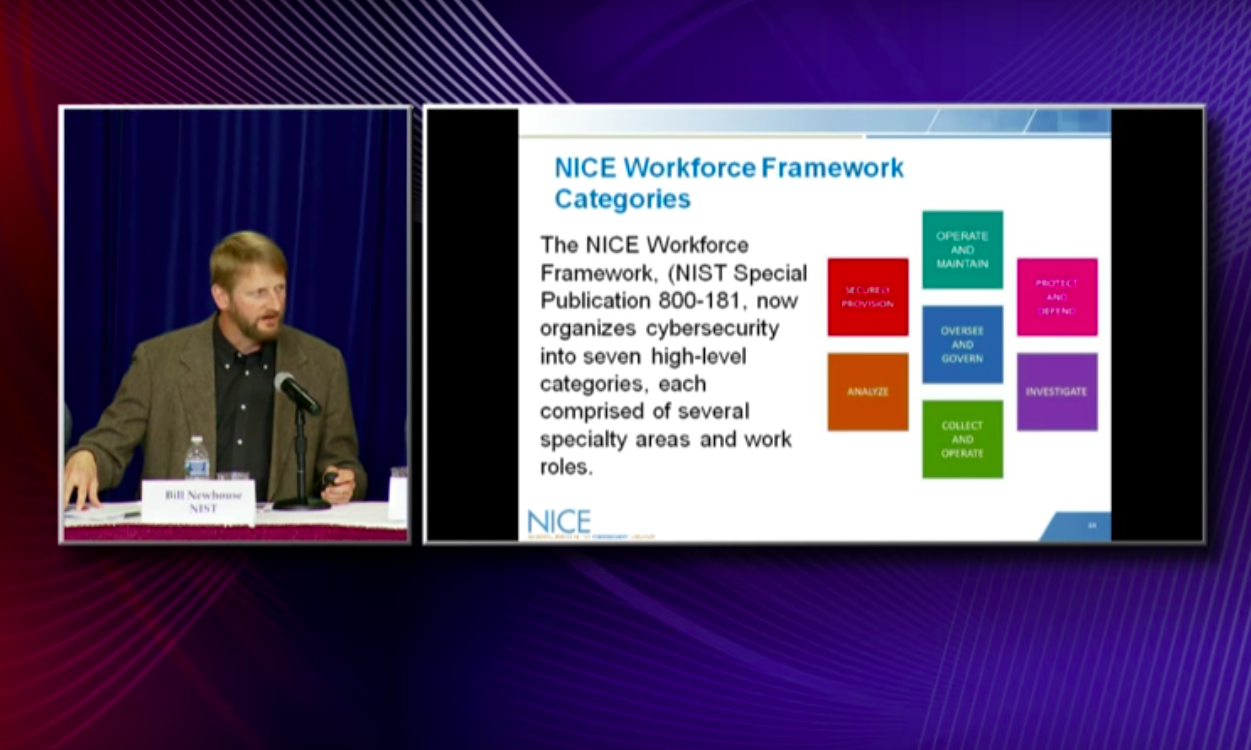Image resolution: width=1251 pixels, height=750 pixels.
Task: Click the blue Oversee and Govern tile
Action: (x=962, y=344)
